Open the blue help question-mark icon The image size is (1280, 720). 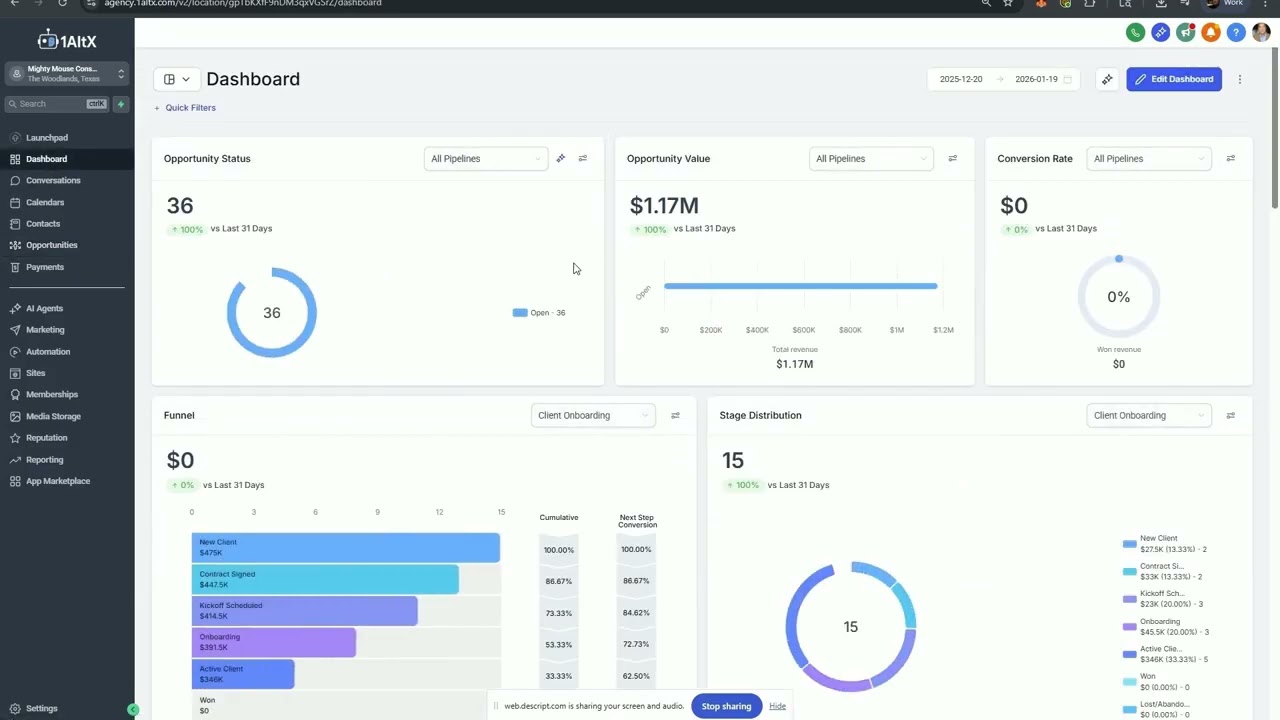(1236, 33)
